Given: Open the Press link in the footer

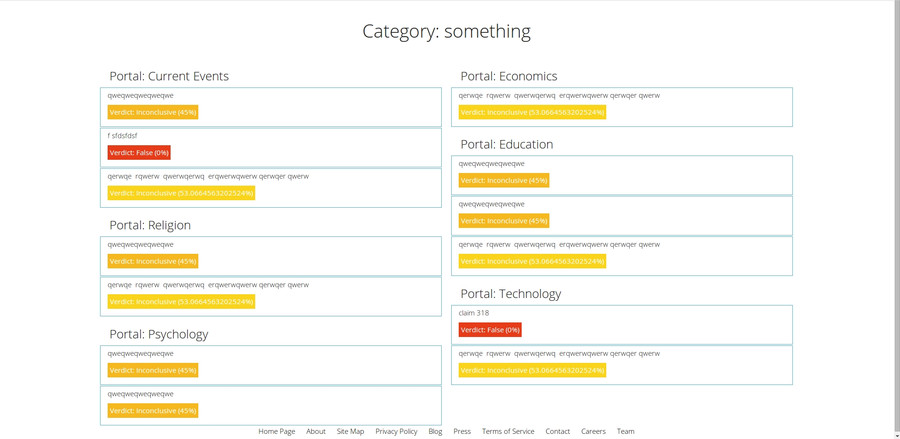Looking at the screenshot, I should [x=461, y=431].
